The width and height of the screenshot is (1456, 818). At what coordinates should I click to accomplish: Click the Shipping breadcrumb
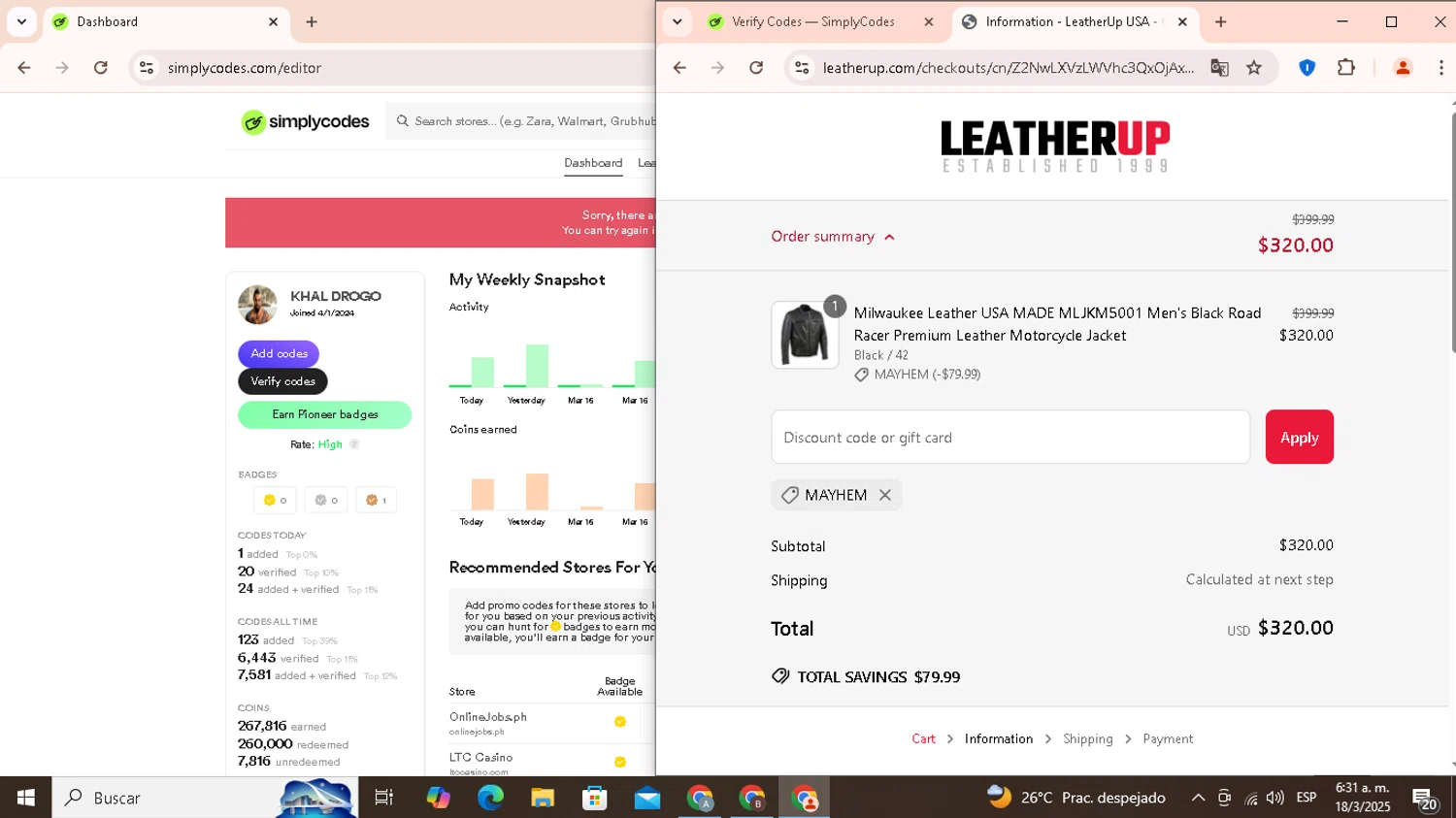point(1088,739)
